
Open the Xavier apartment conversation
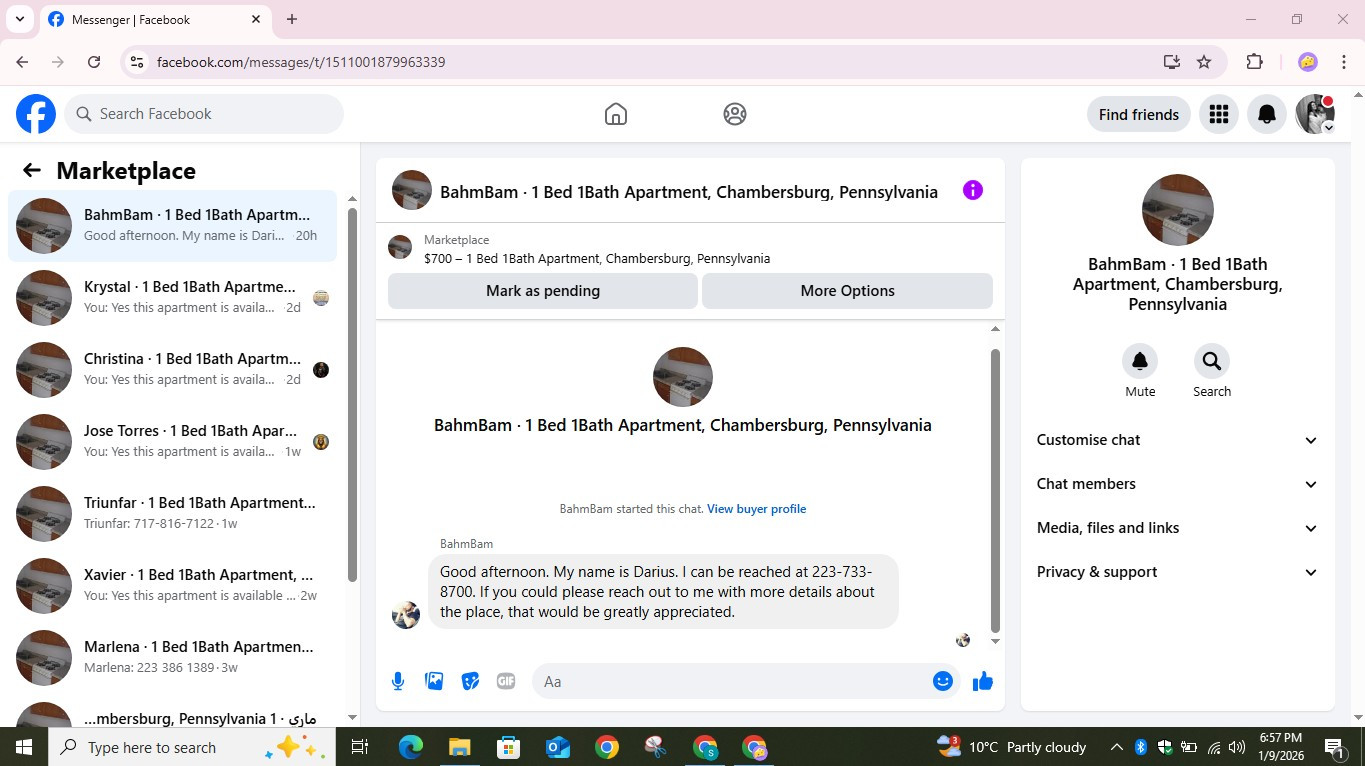[x=172, y=586]
